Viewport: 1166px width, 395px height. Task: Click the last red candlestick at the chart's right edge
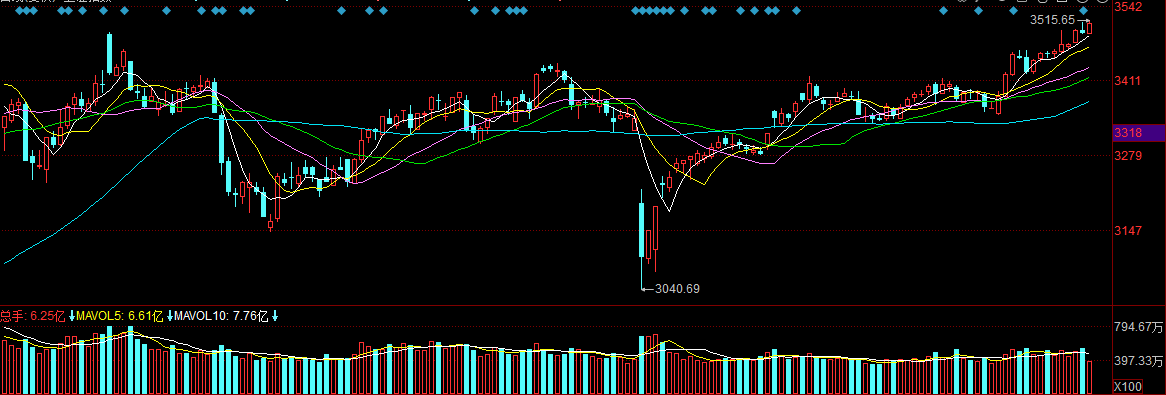1089,28
